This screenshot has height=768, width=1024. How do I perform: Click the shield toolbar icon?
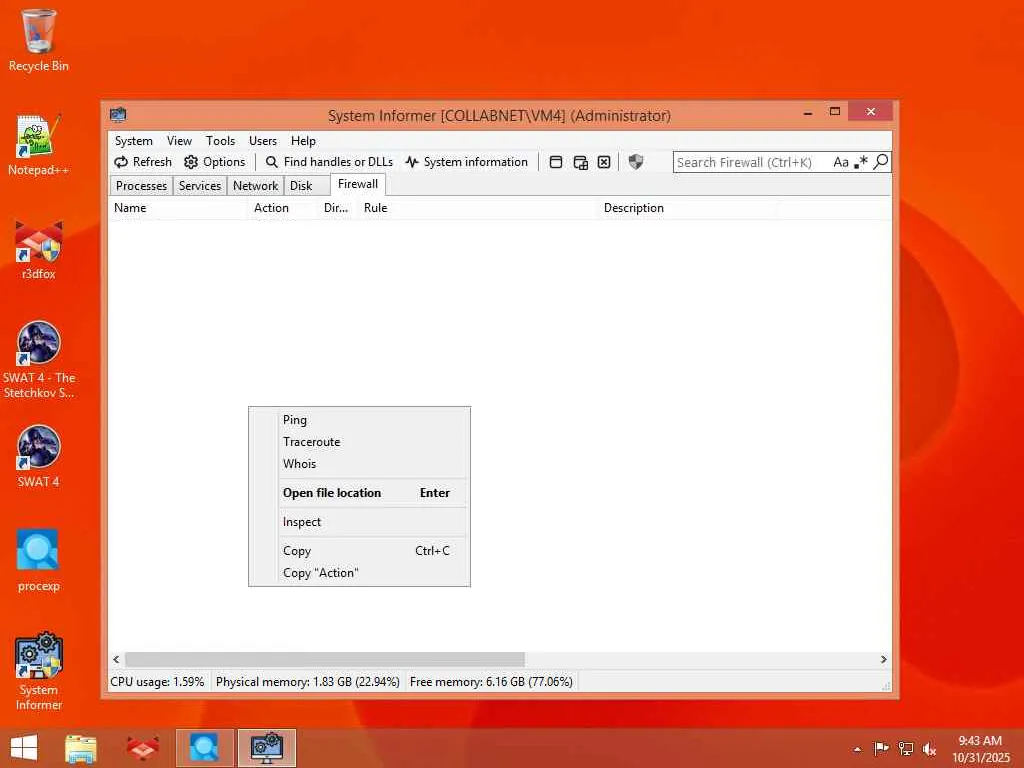[x=635, y=162]
